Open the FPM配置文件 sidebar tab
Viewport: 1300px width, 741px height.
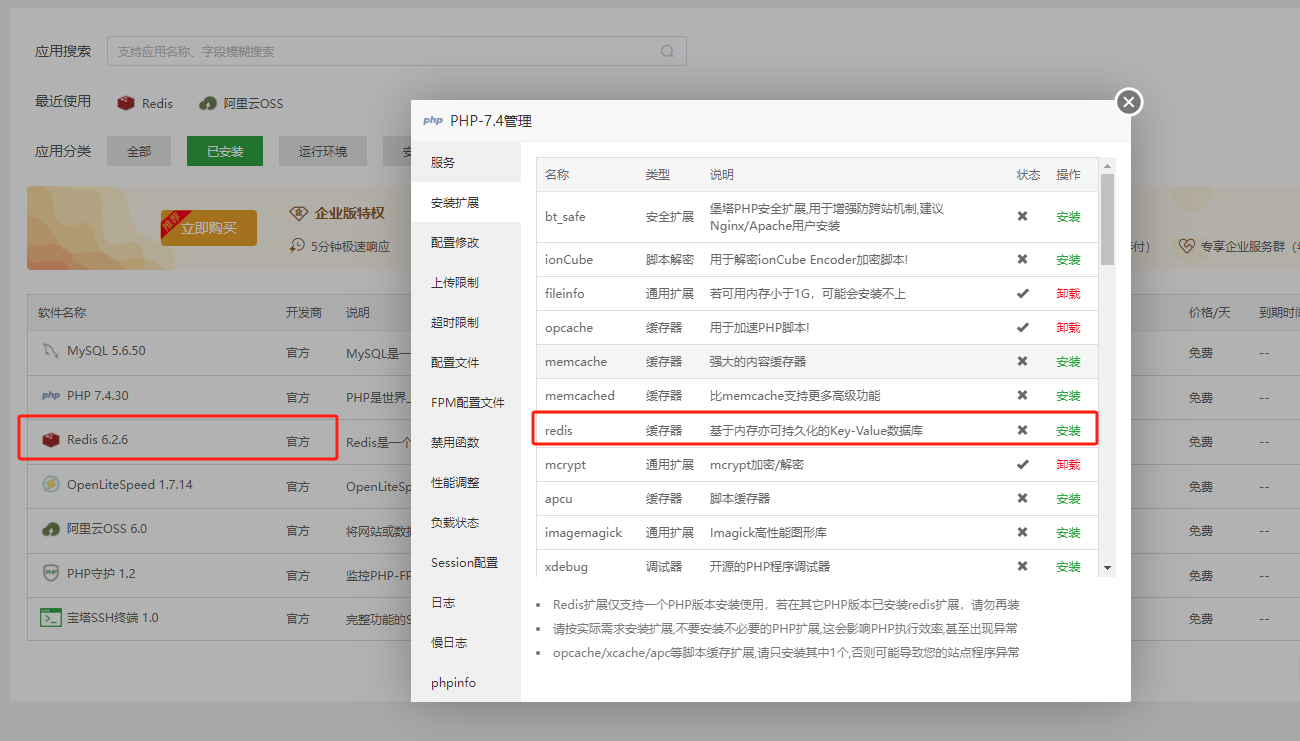(x=467, y=402)
